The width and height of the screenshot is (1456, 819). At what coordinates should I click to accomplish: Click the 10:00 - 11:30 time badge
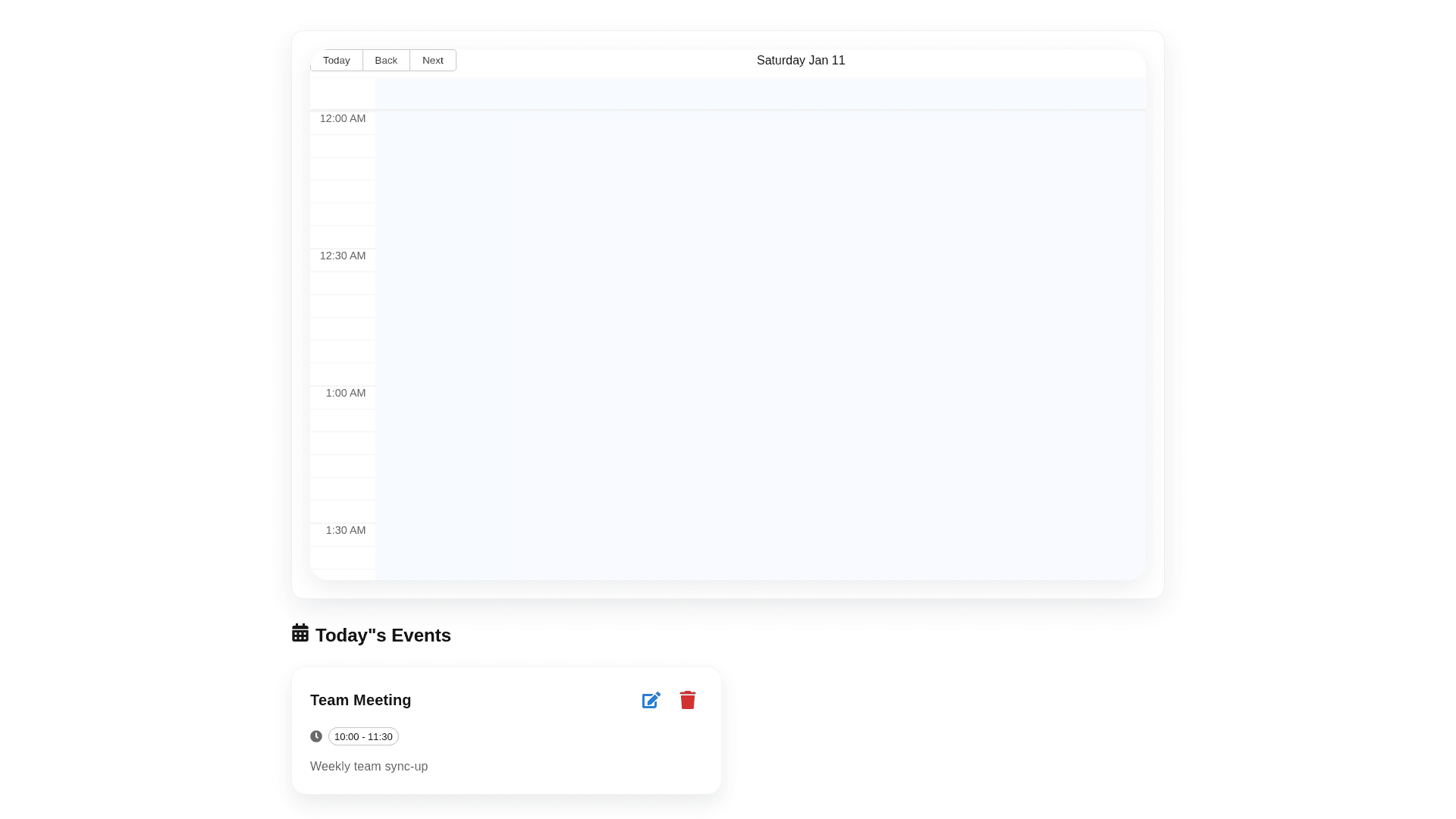pyautogui.click(x=363, y=736)
